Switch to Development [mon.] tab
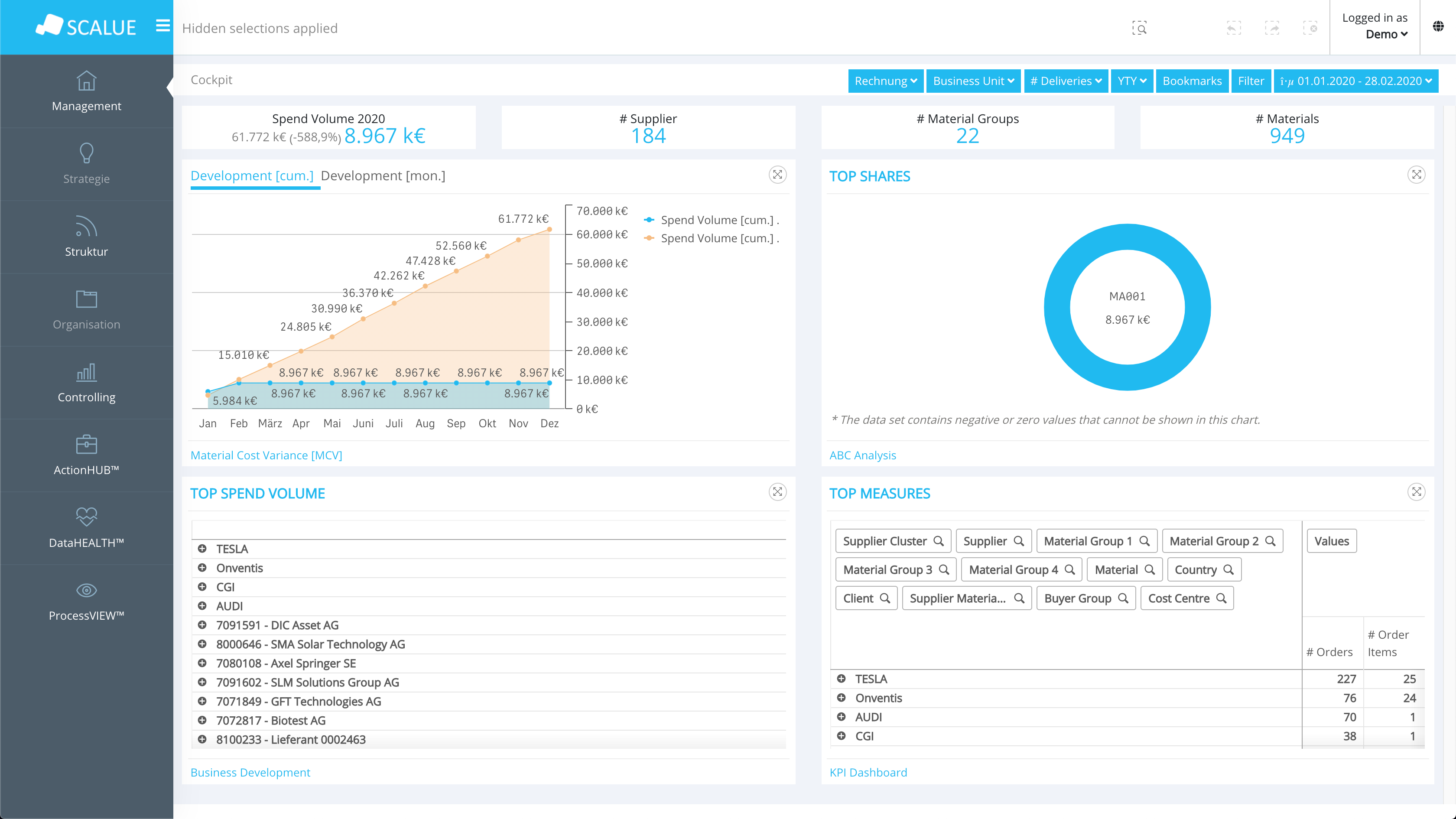This screenshot has height=819, width=1456. (x=383, y=176)
